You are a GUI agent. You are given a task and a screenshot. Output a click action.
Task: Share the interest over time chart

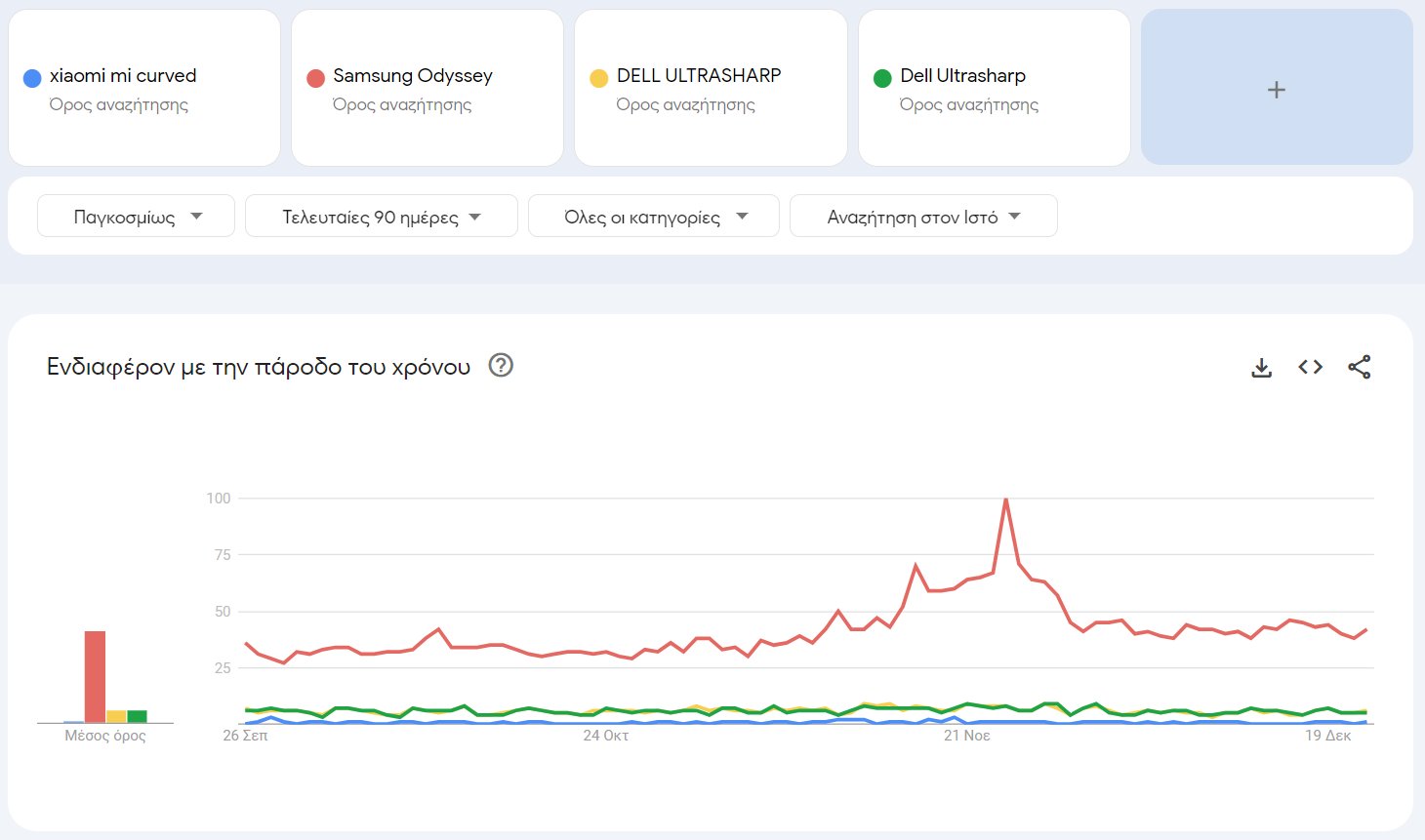(x=1359, y=367)
